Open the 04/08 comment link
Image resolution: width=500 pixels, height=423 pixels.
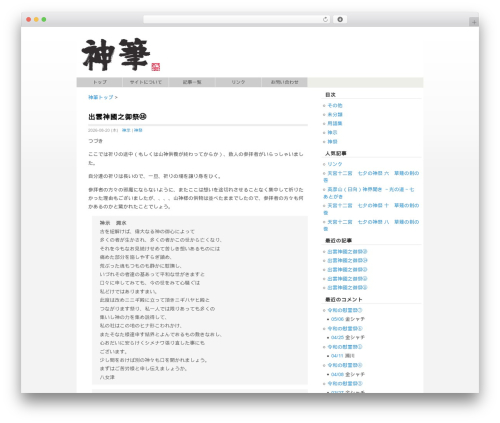coord(337,374)
